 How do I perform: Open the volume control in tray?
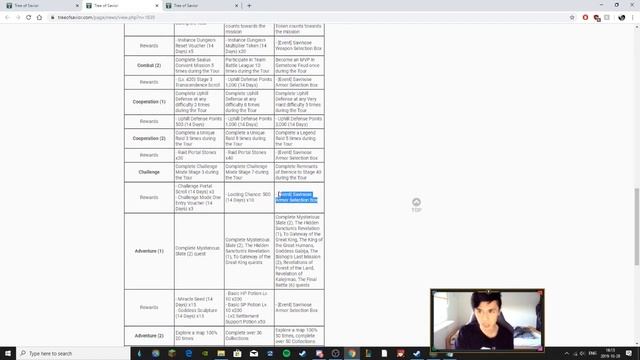(582, 353)
